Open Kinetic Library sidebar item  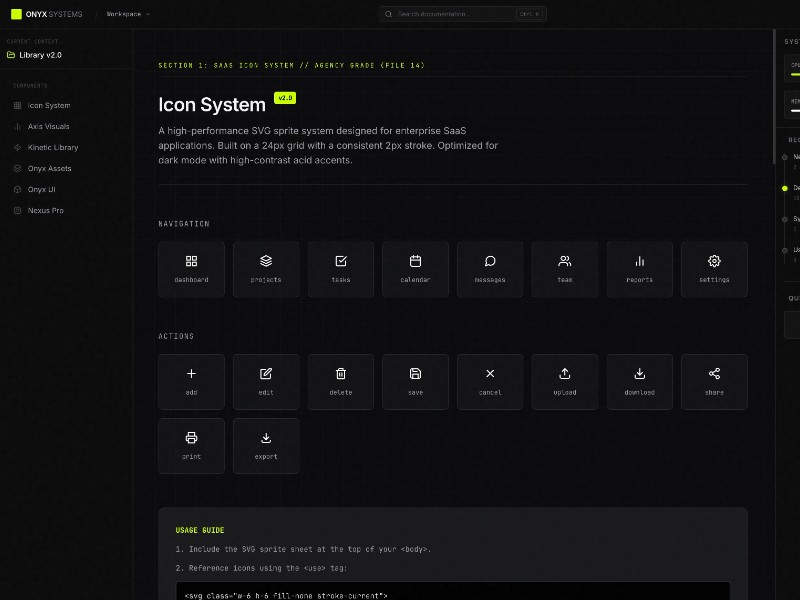click(52, 147)
